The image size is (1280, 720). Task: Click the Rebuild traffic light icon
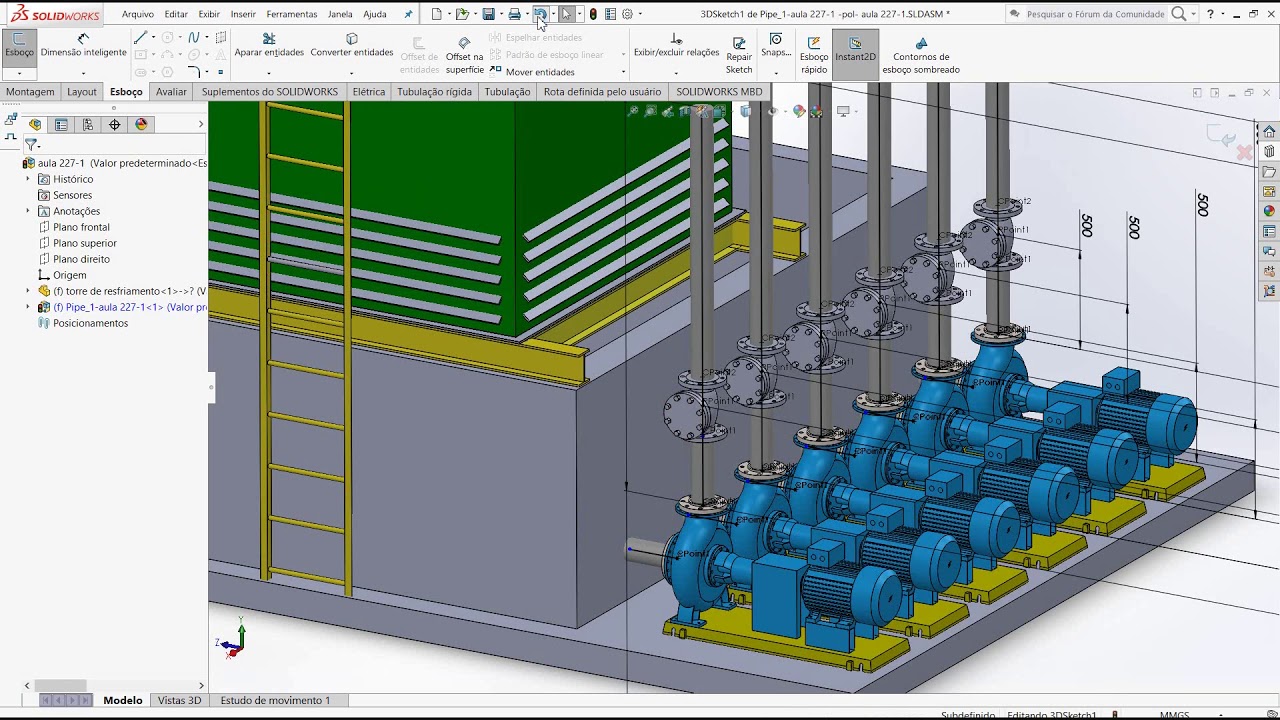tap(593, 14)
